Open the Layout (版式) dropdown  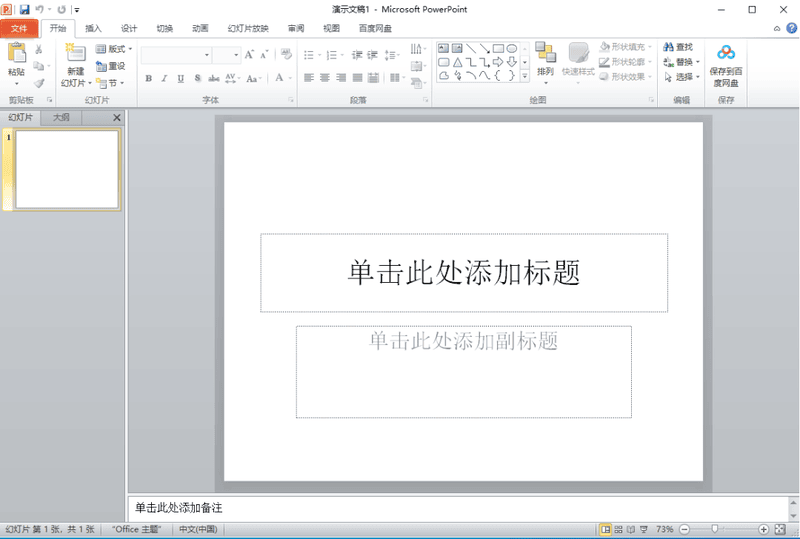click(114, 49)
